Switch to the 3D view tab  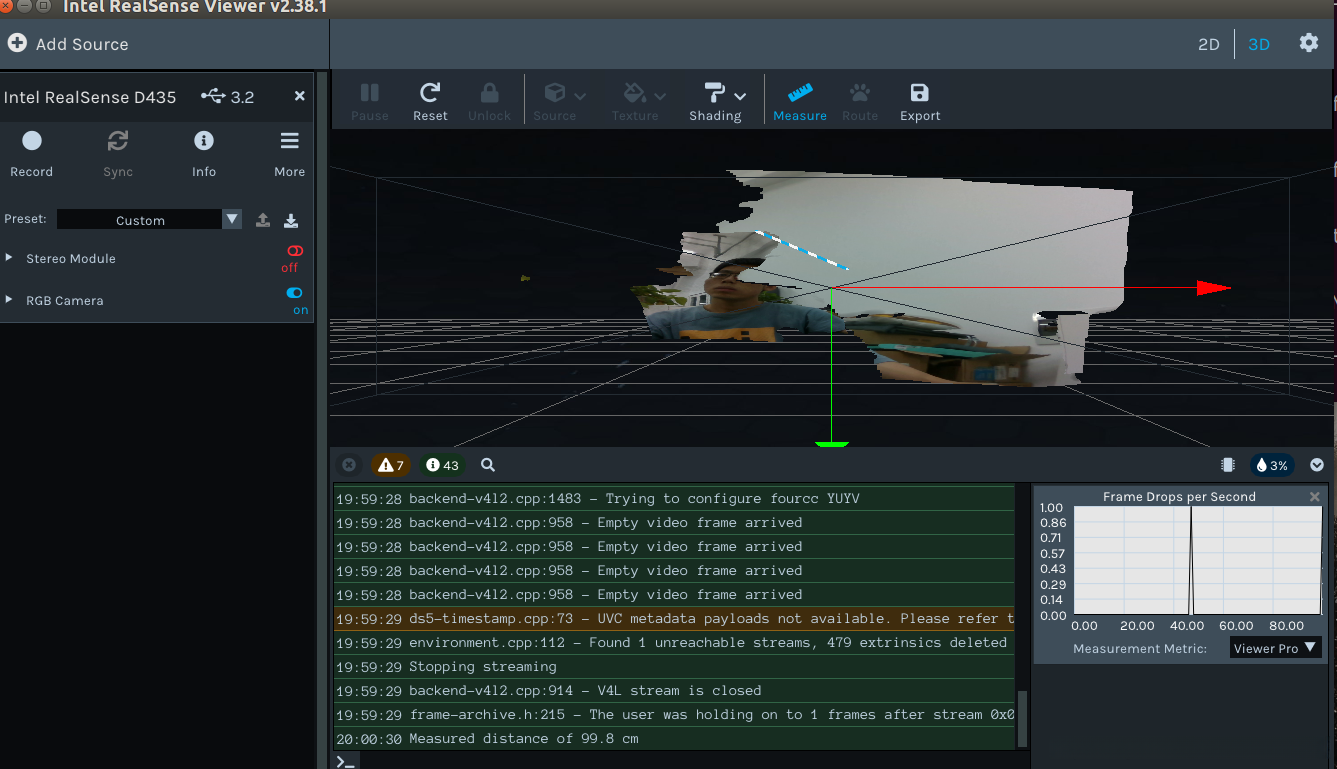point(1259,44)
